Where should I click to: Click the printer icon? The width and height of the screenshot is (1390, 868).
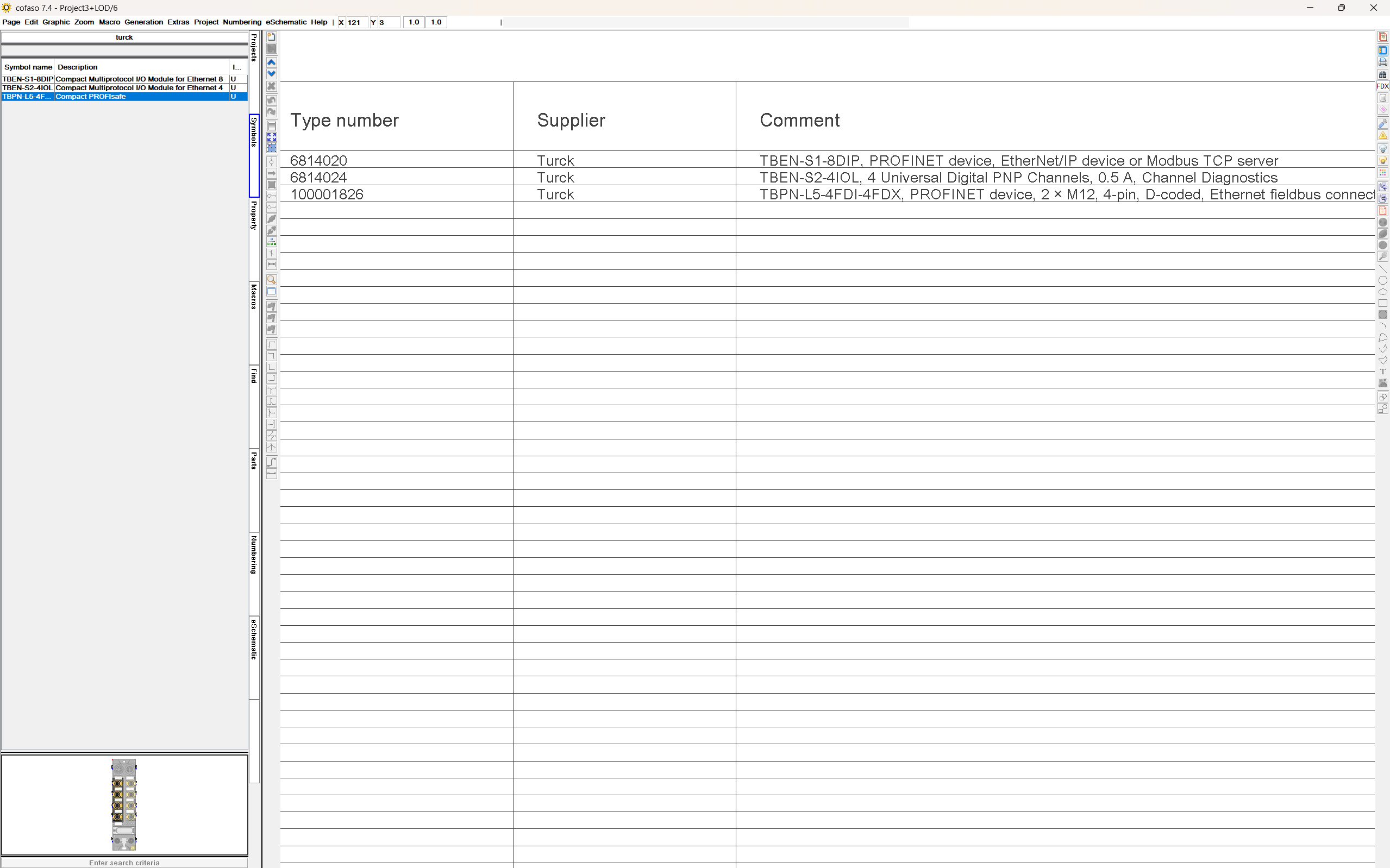tap(1382, 62)
